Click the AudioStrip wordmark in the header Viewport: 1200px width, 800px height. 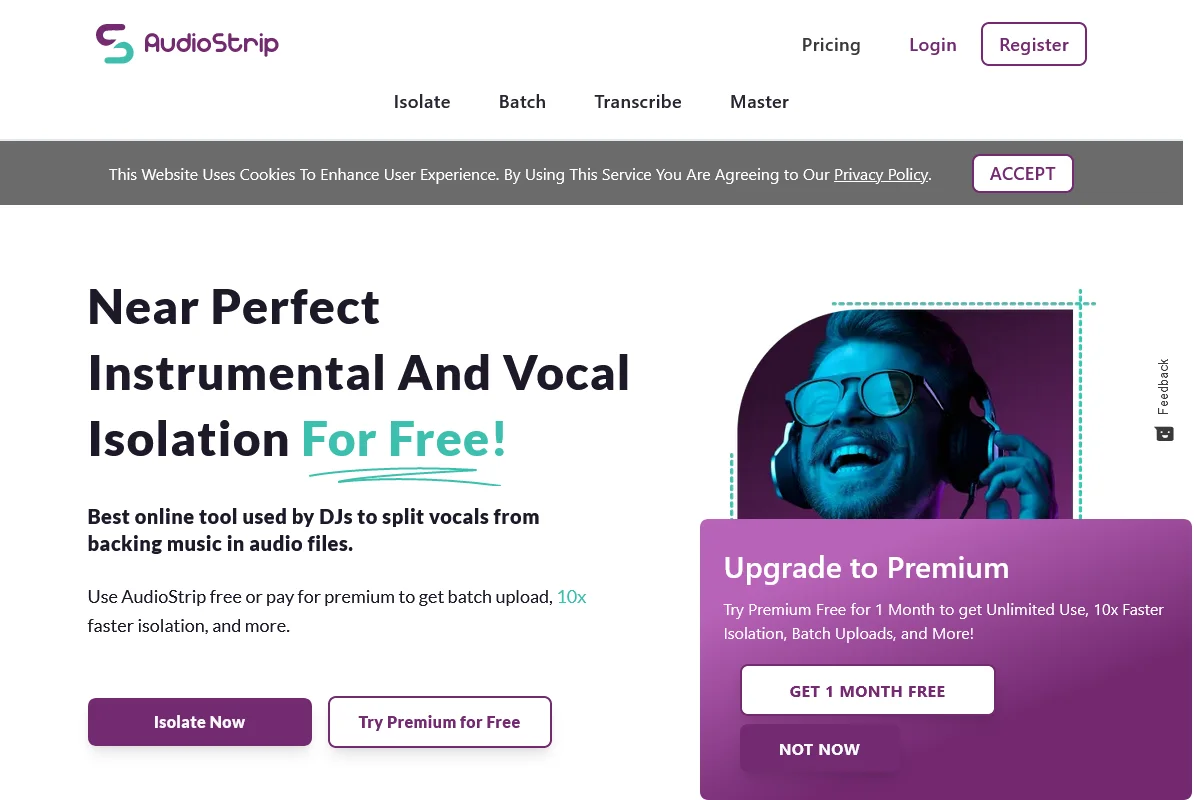pos(211,43)
